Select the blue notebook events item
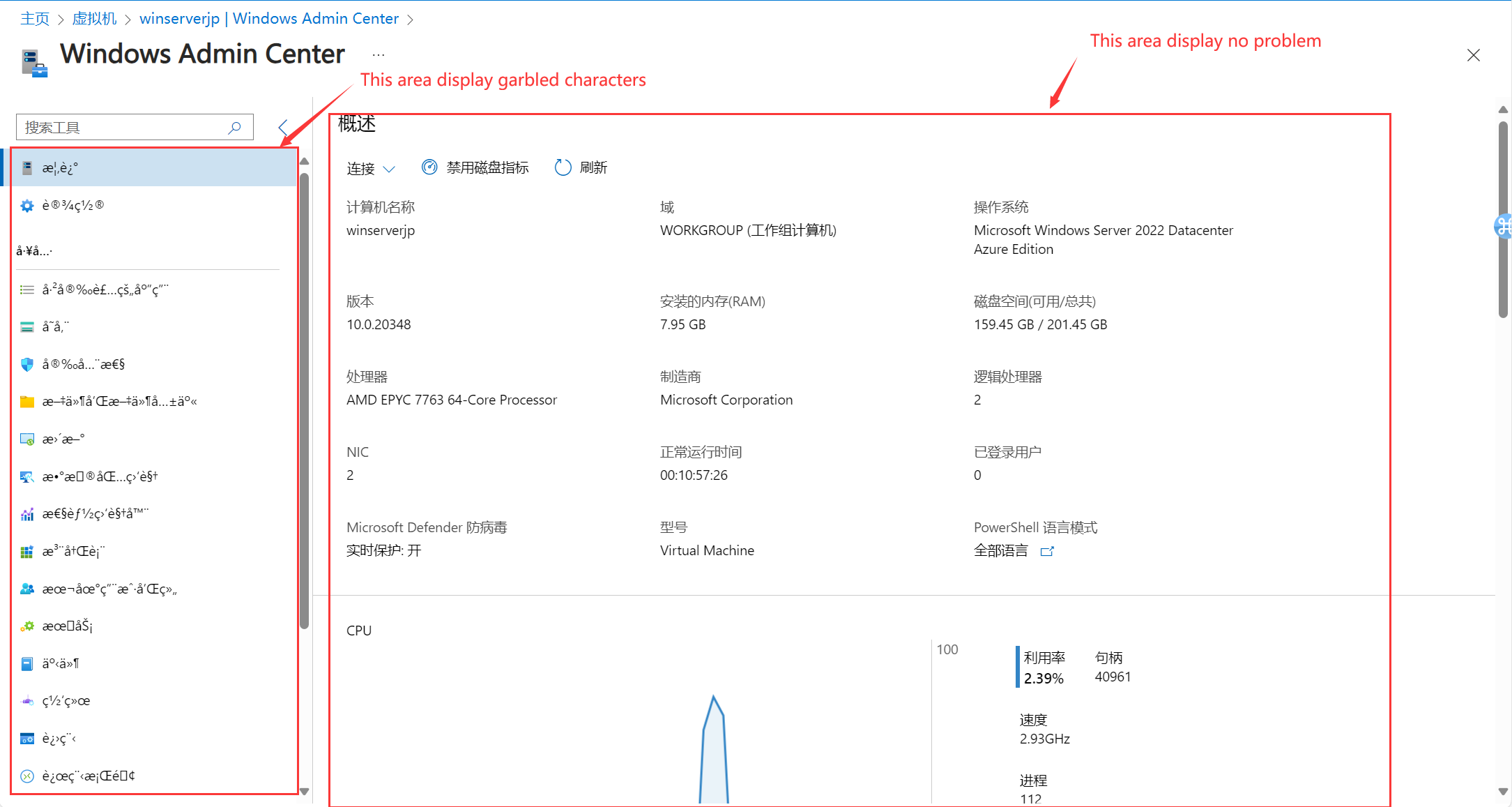 pyautogui.click(x=150, y=663)
